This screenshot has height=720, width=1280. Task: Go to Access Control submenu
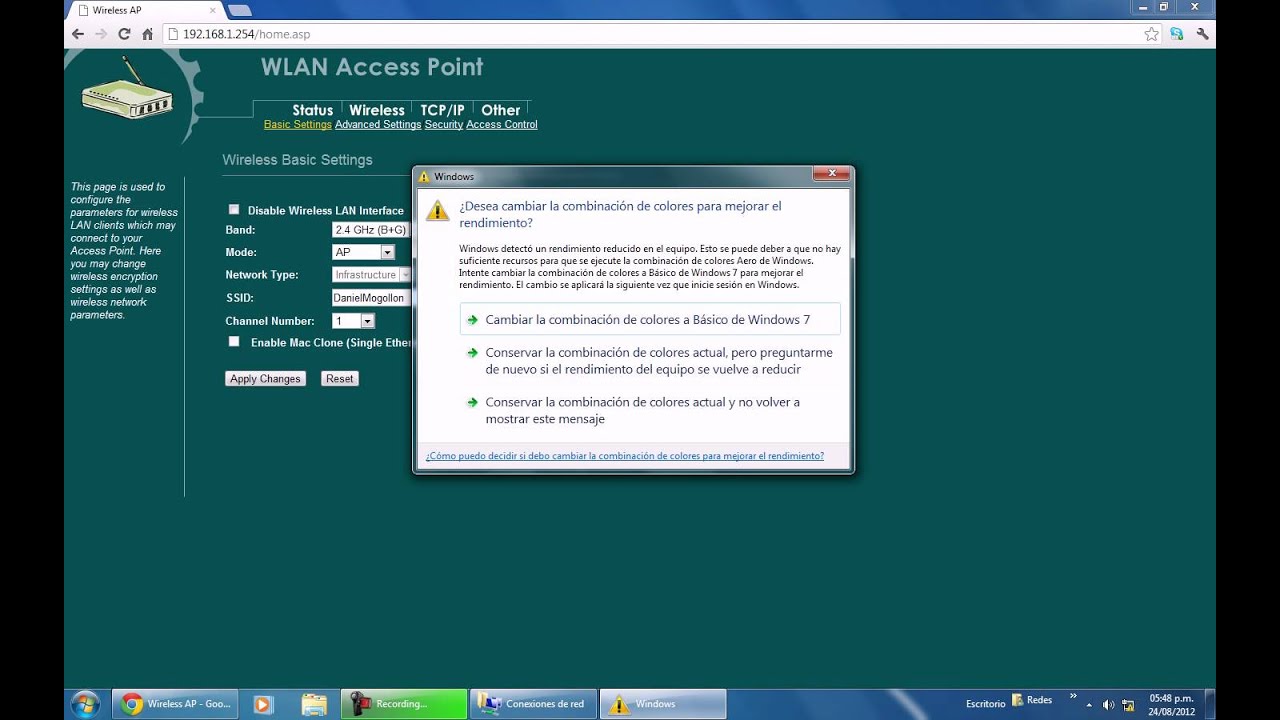tap(501, 125)
